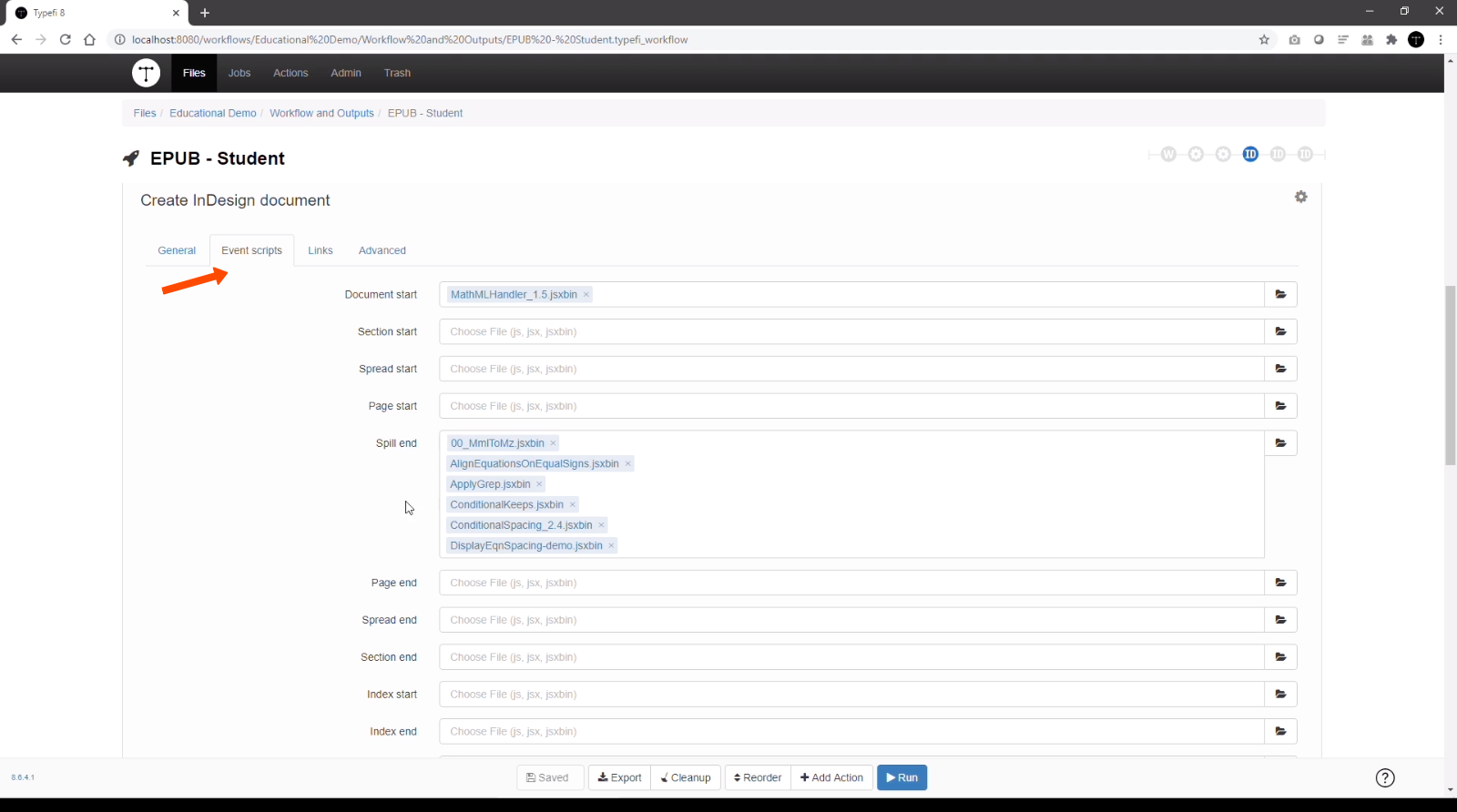Open the browser profile avatar
Screen dimensions: 1457x812
[1416, 39]
